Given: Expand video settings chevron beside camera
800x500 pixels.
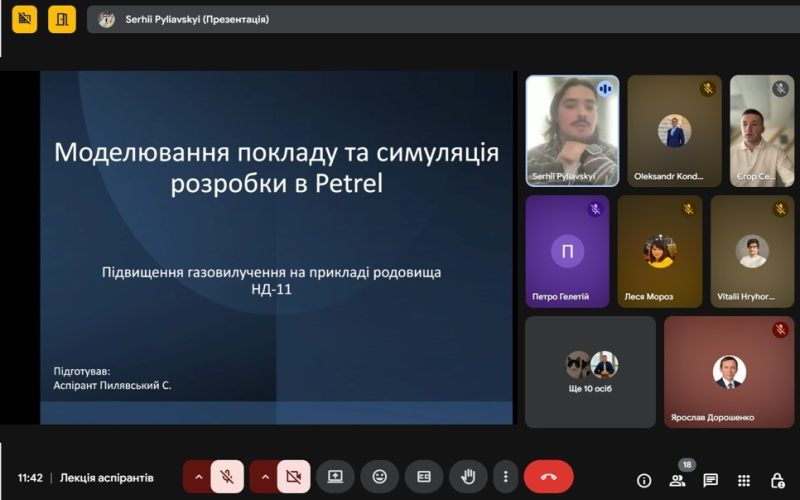Looking at the screenshot, I should click(265, 477).
